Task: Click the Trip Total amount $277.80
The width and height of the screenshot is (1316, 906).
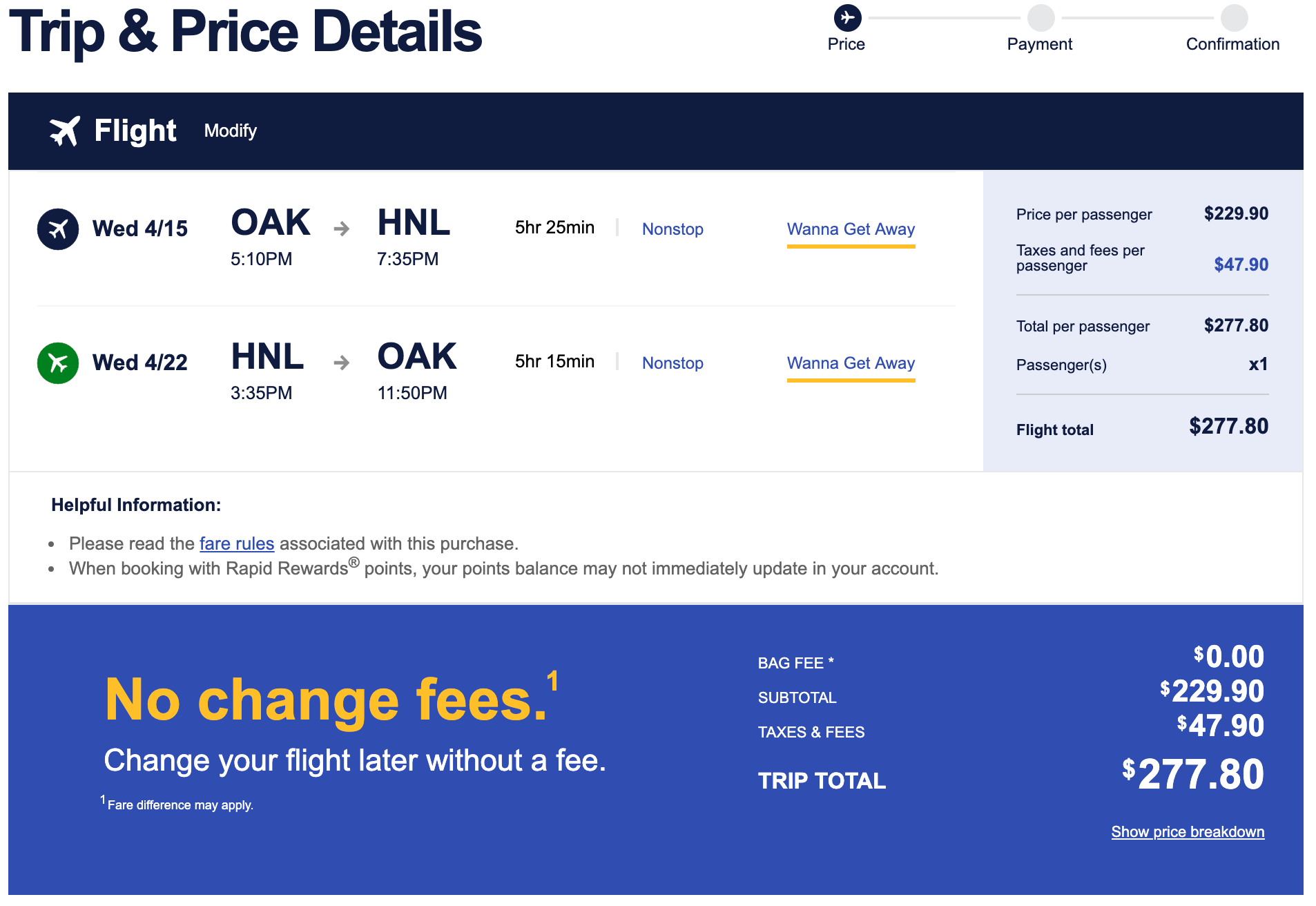Action: (x=1193, y=774)
